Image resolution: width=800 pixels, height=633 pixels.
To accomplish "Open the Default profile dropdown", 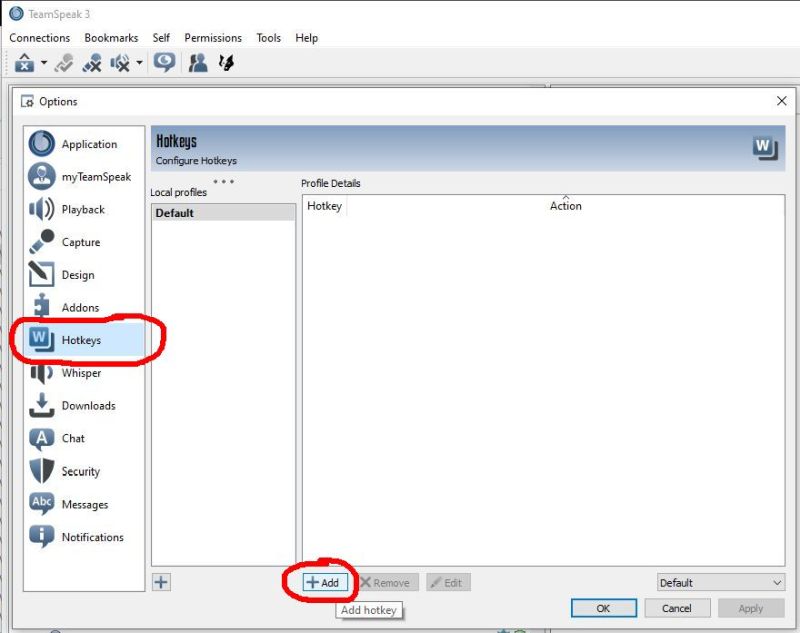I will click(x=720, y=582).
